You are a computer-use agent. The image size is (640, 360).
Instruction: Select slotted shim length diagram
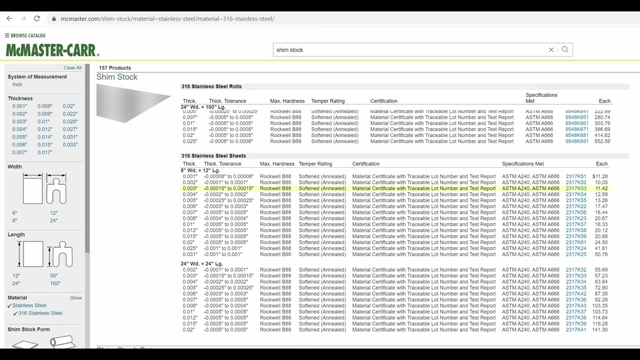pyautogui.click(x=60, y=254)
